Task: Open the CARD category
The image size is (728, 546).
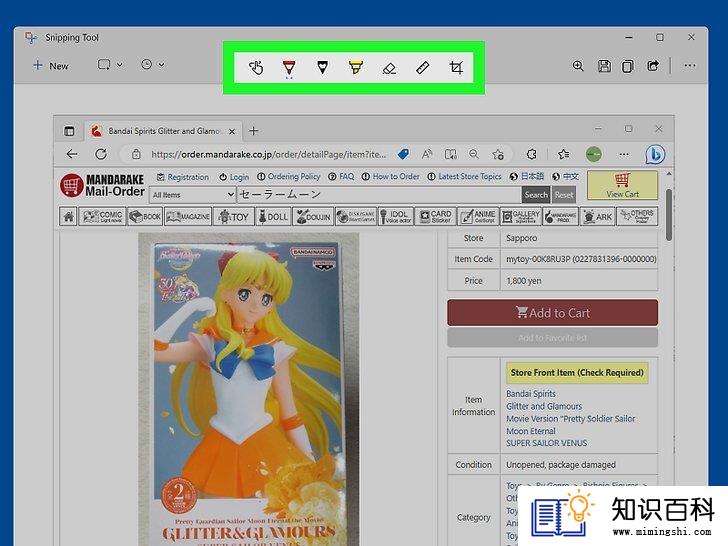Action: pyautogui.click(x=435, y=216)
